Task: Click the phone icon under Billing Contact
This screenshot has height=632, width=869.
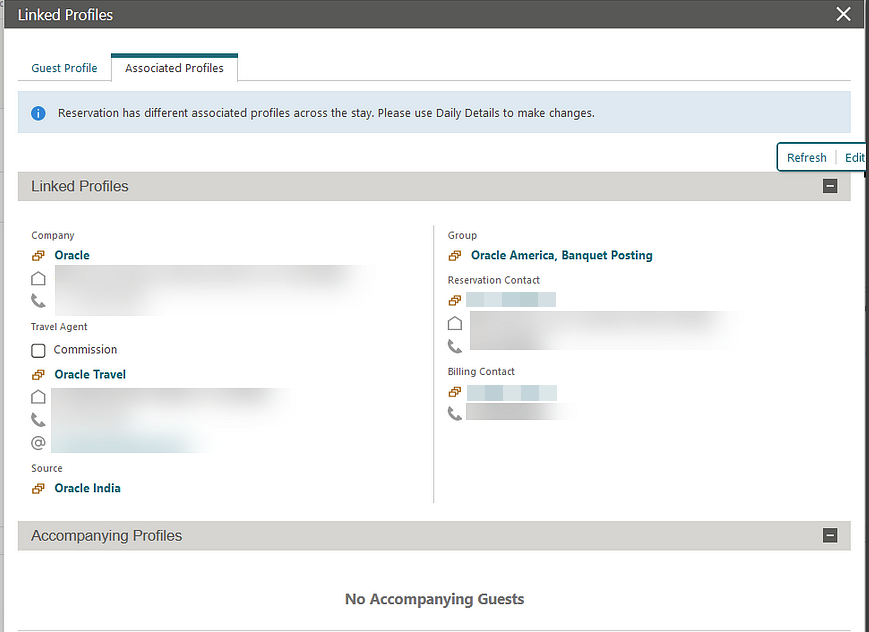Action: click(x=455, y=413)
